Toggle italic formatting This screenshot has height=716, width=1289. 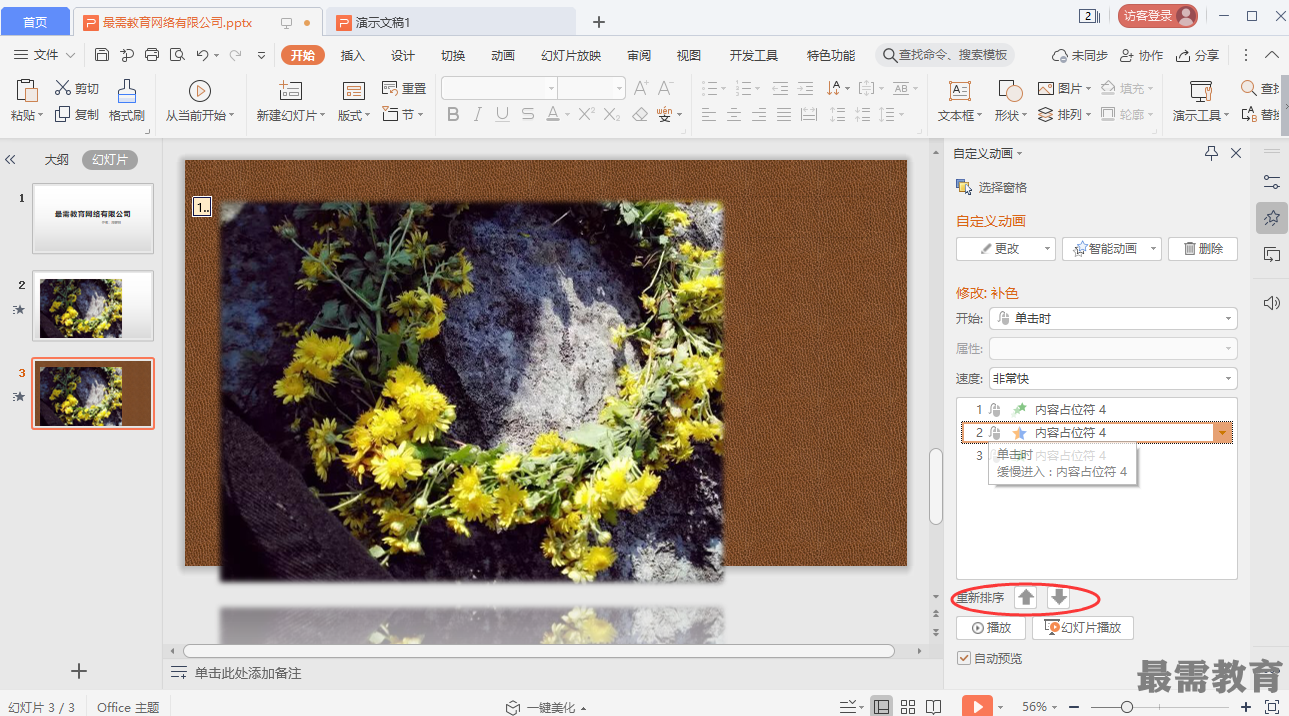pos(478,115)
